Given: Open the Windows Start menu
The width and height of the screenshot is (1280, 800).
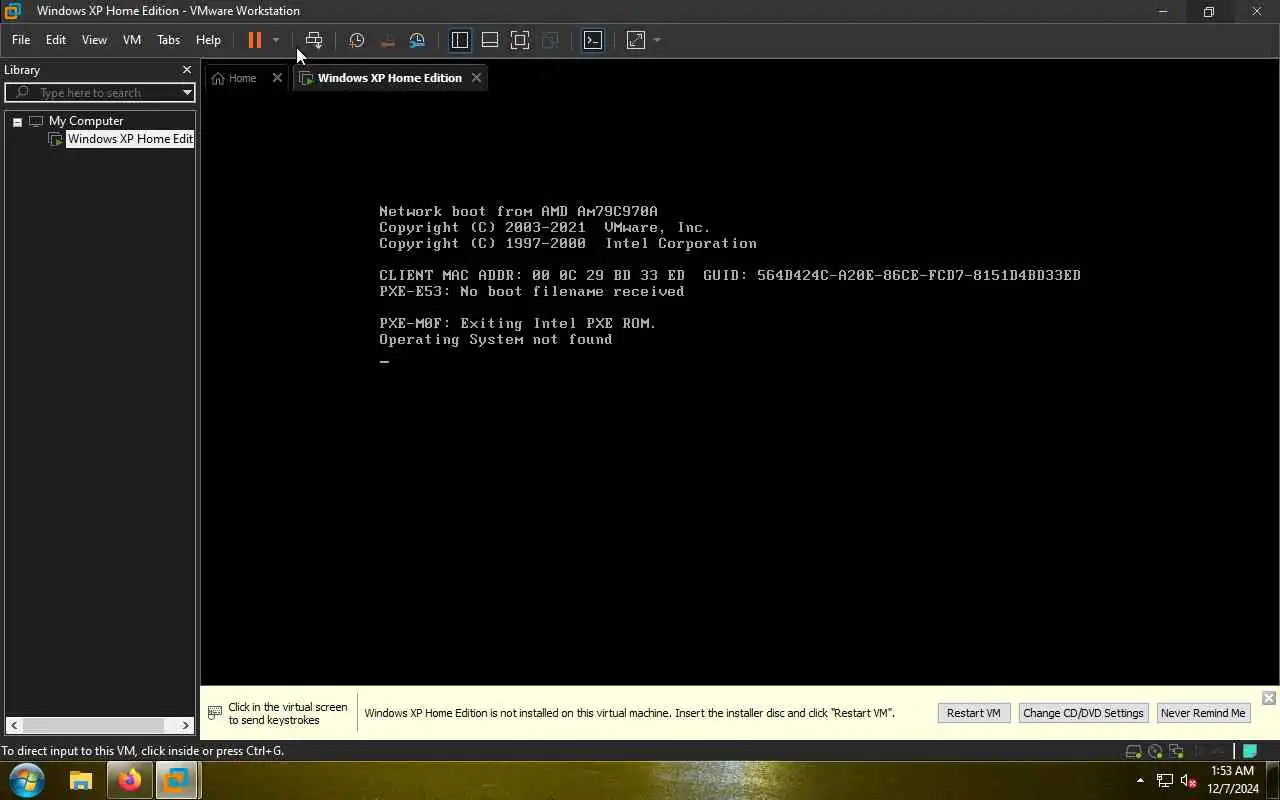Looking at the screenshot, I should [x=26, y=780].
